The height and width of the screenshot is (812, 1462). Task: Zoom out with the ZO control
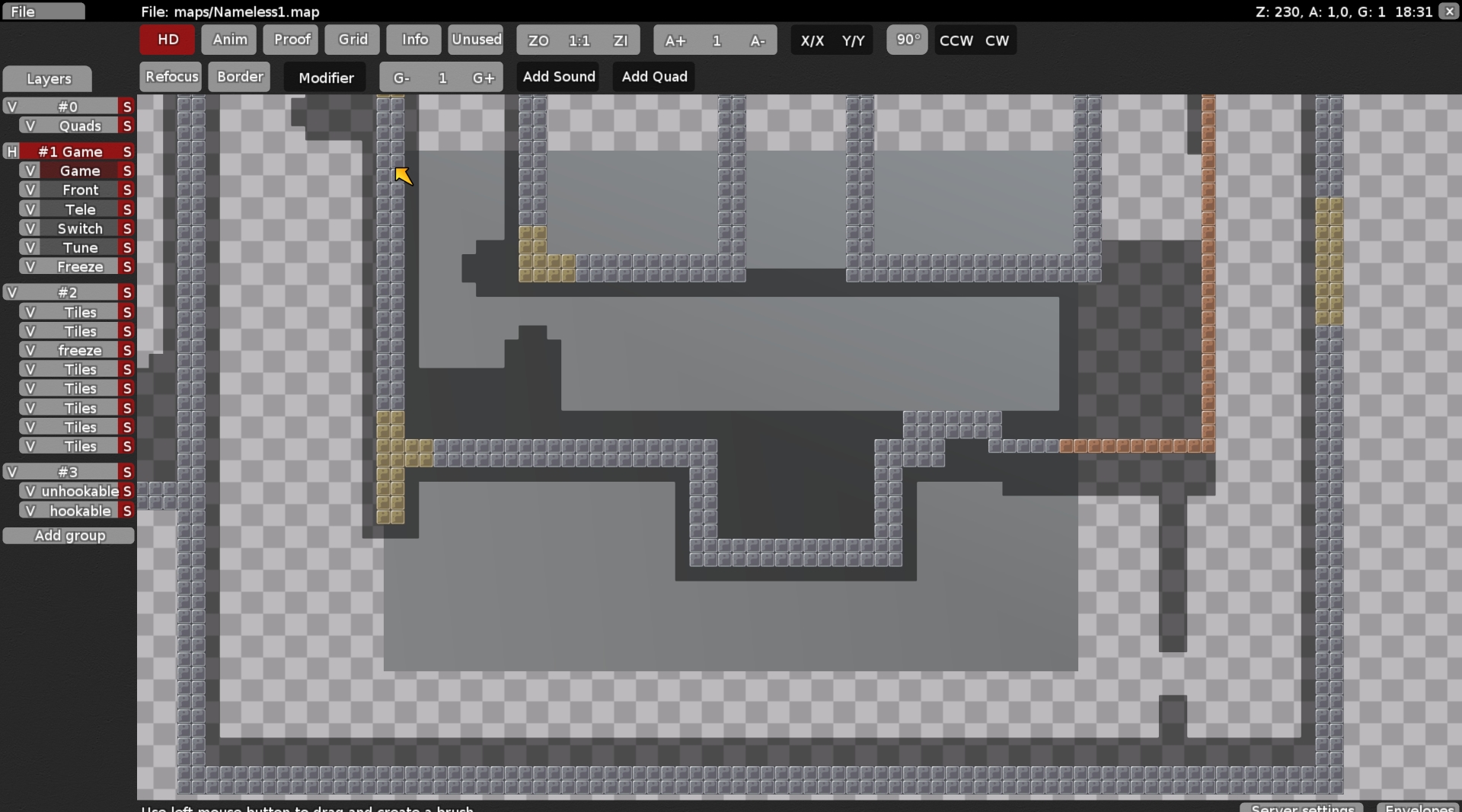click(x=537, y=40)
